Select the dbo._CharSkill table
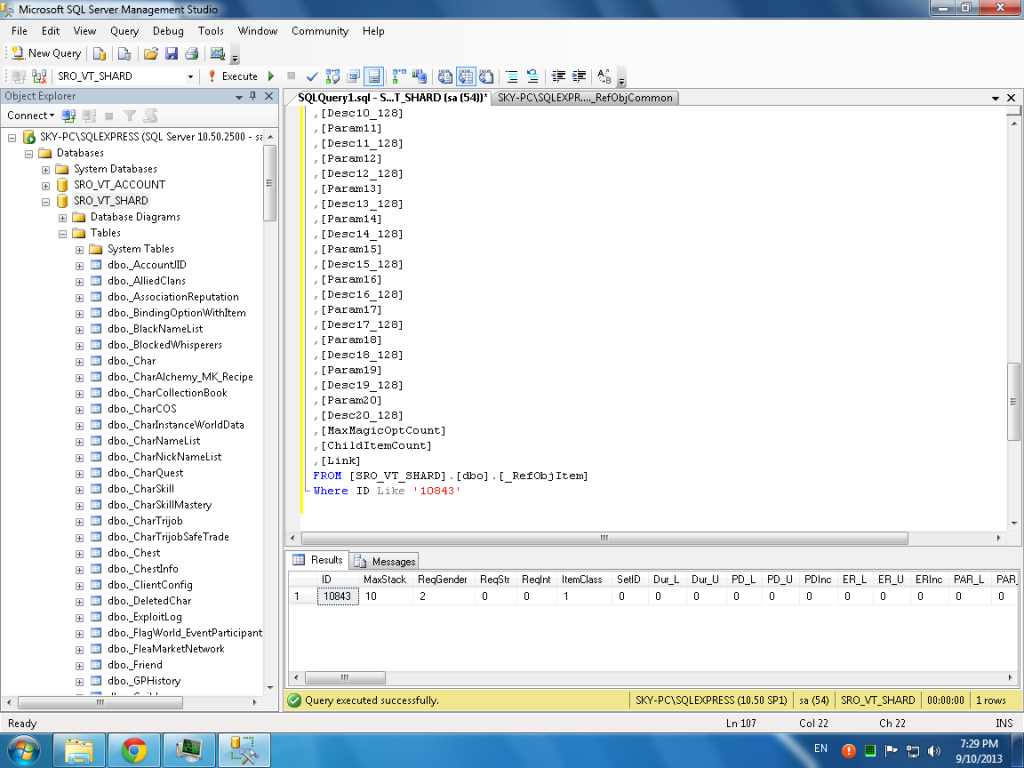 click(140, 489)
